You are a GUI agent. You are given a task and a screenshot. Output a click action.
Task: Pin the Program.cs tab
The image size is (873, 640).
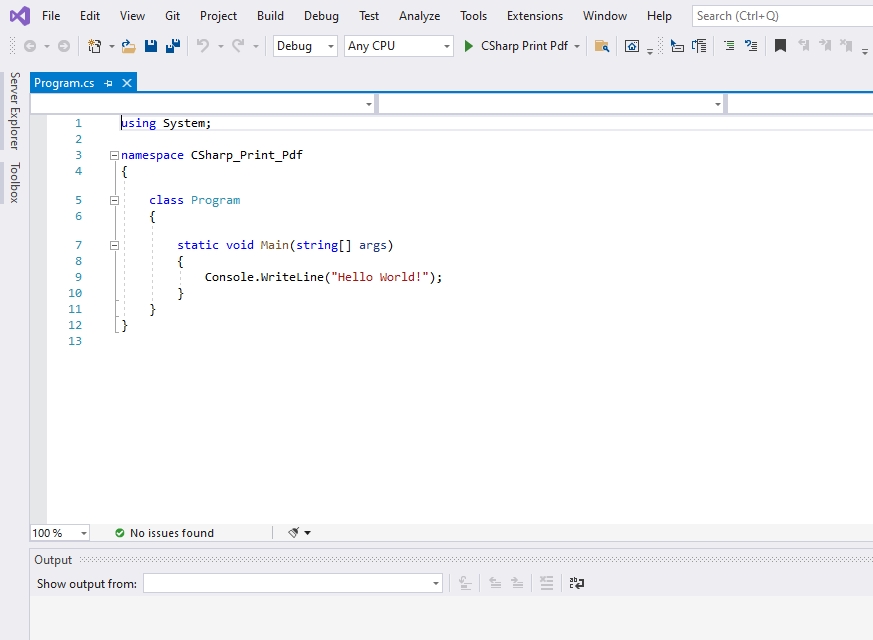109,83
